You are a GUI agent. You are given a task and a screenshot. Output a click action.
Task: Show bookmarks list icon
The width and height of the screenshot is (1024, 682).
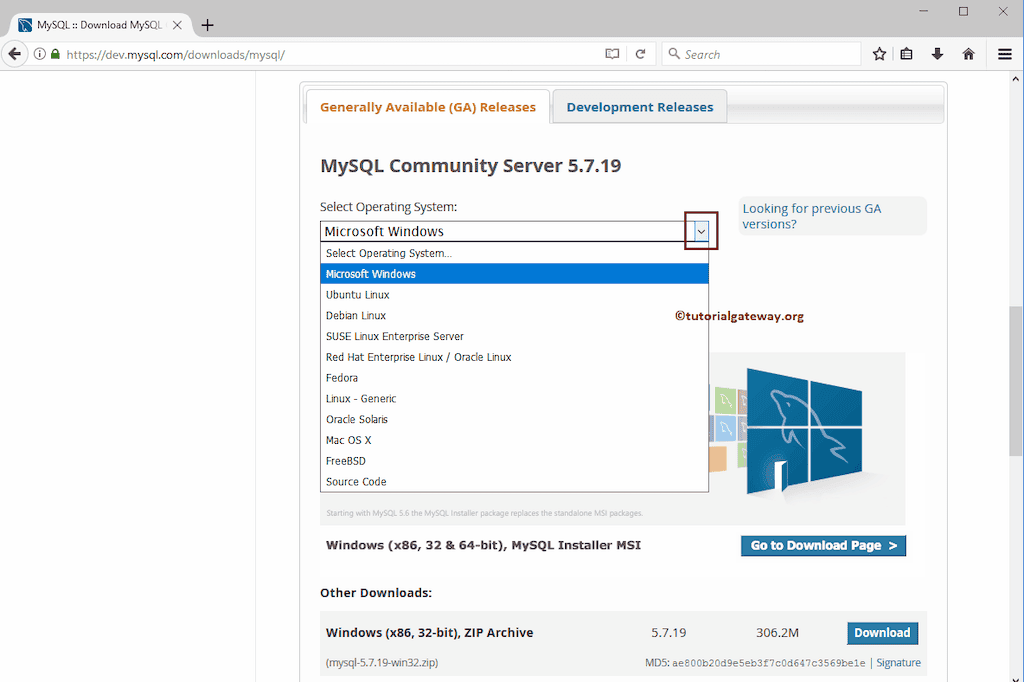pyautogui.click(x=906, y=54)
